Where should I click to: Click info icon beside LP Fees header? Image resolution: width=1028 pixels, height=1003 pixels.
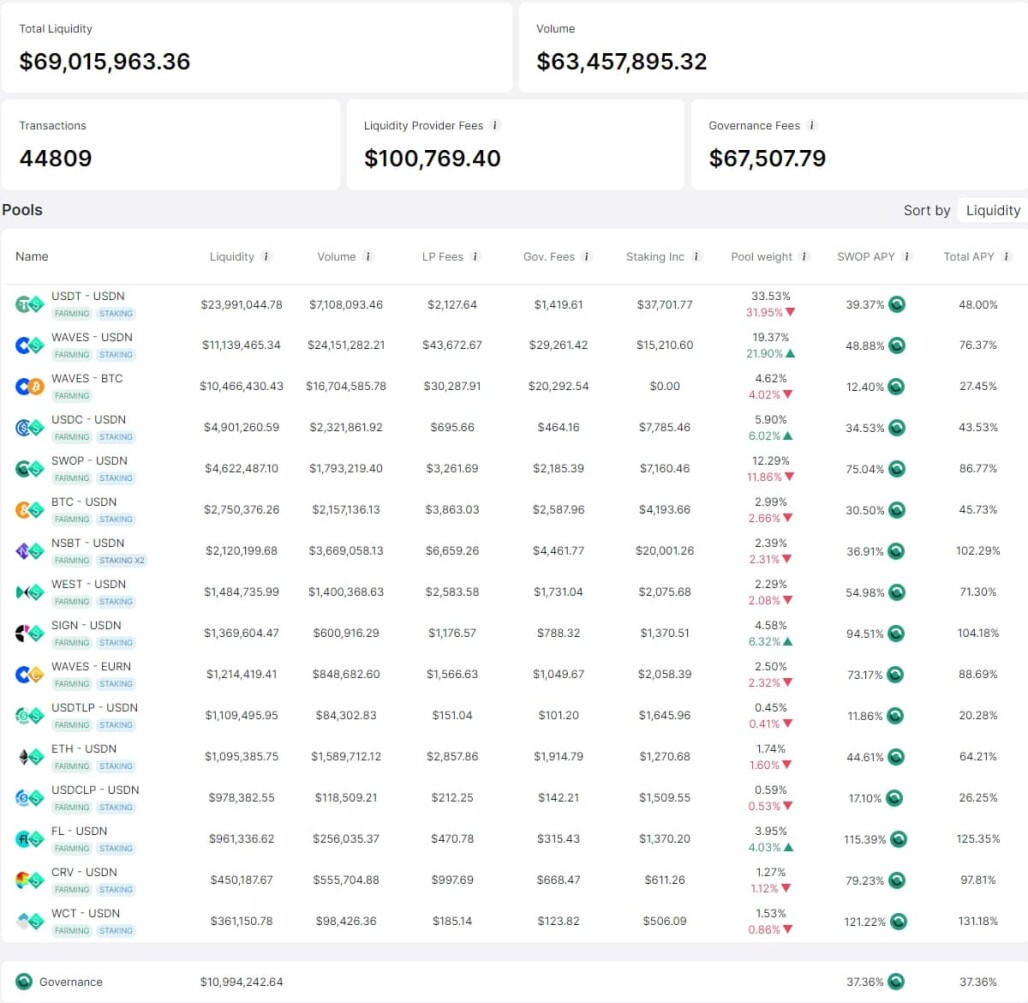point(475,256)
